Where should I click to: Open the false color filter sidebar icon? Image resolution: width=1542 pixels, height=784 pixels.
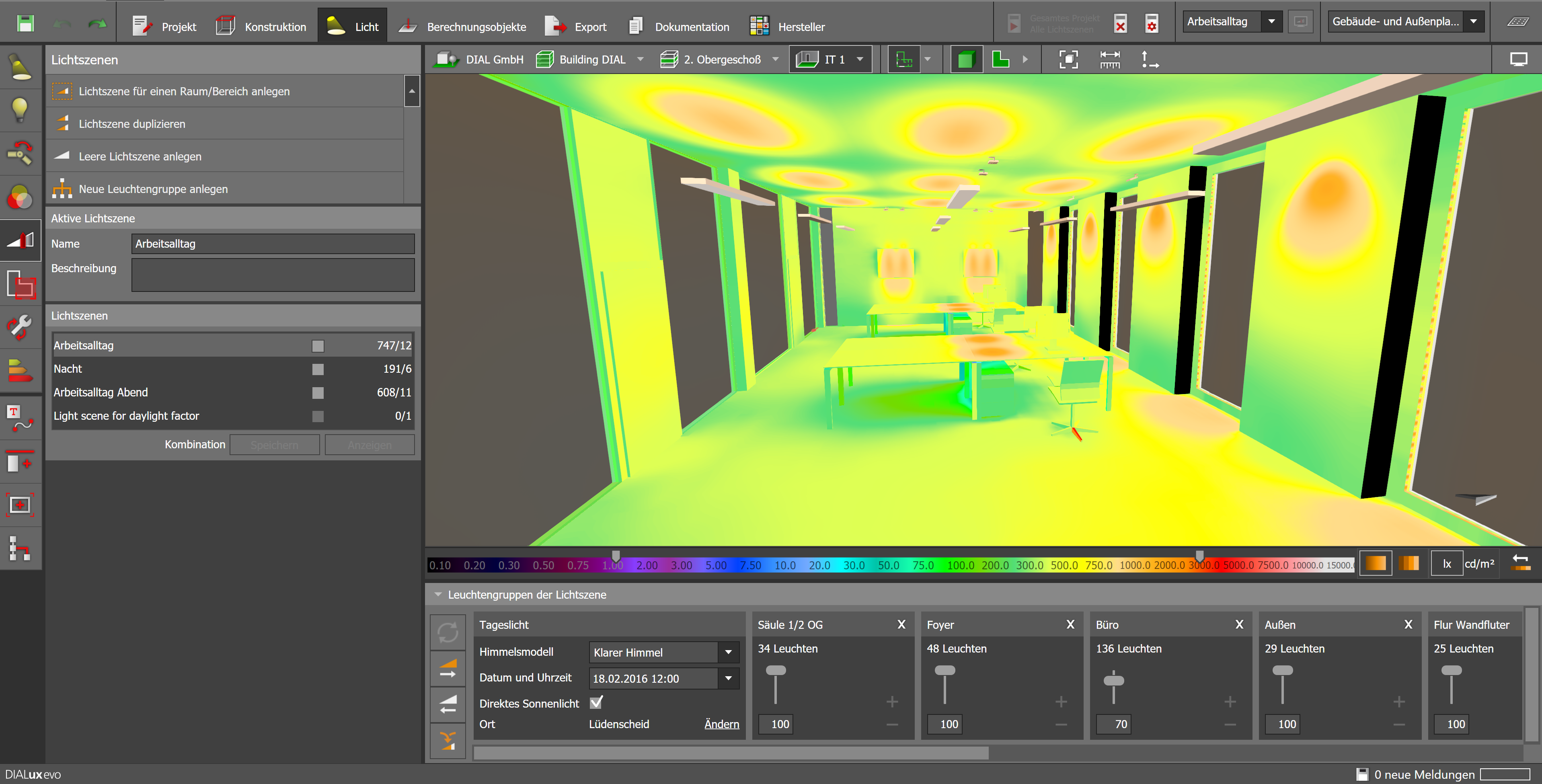click(21, 197)
